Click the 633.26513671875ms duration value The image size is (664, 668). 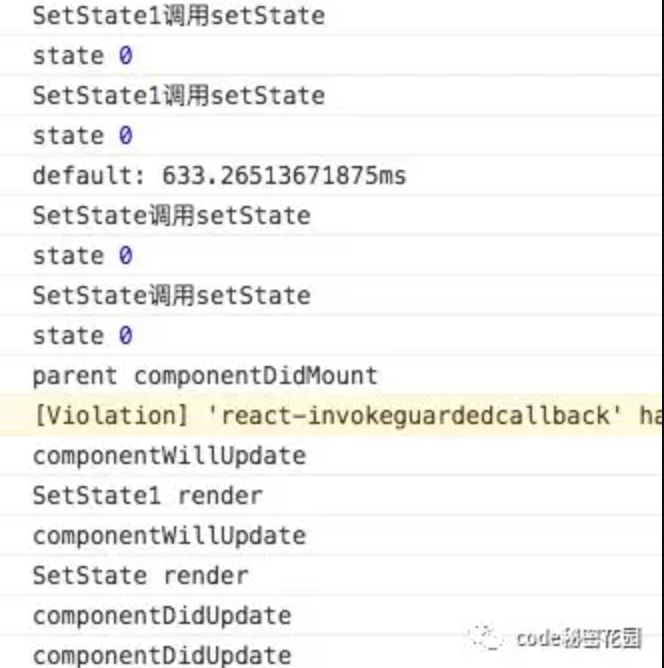click(x=284, y=176)
